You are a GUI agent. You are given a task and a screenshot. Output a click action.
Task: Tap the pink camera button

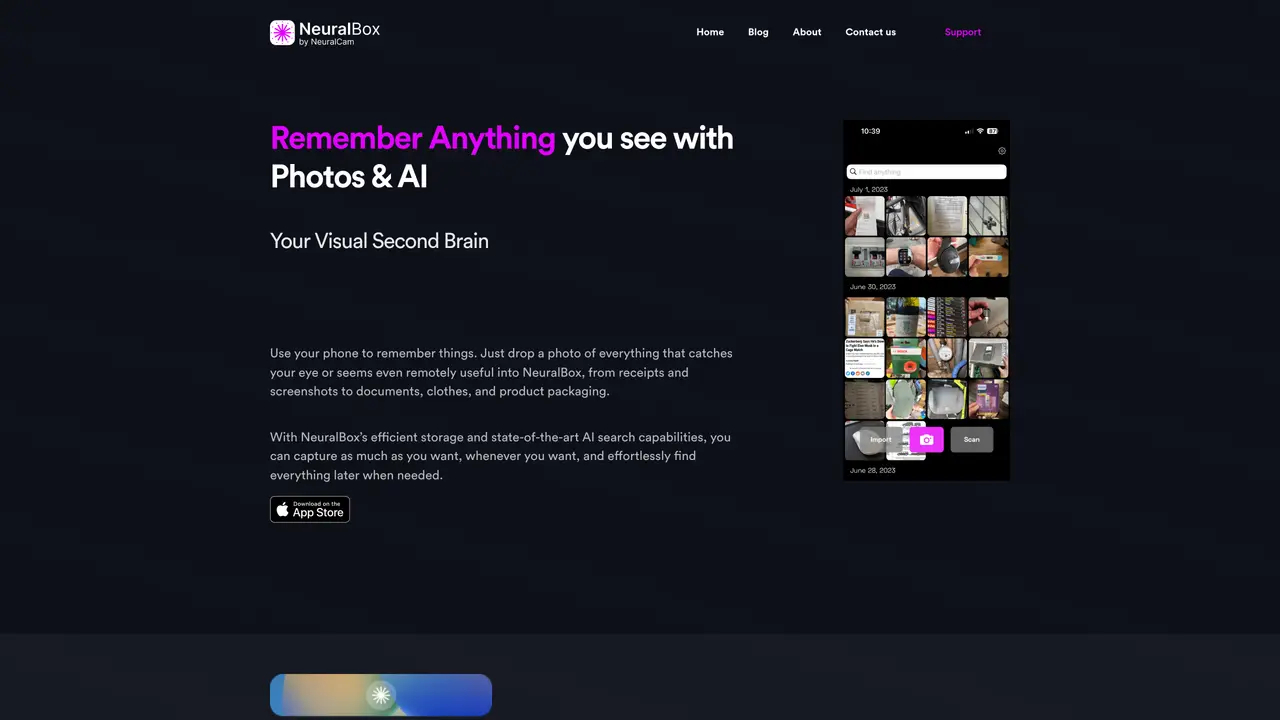(927, 440)
